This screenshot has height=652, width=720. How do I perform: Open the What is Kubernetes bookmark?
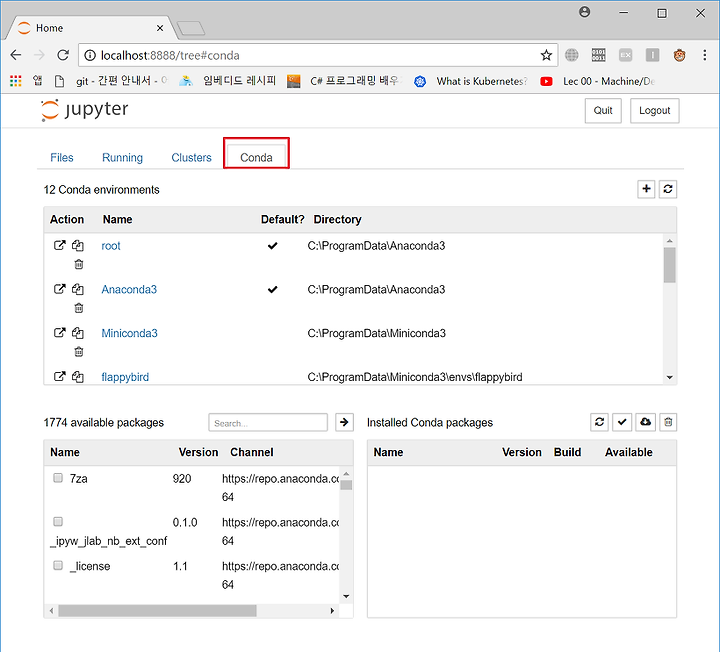tap(470, 81)
